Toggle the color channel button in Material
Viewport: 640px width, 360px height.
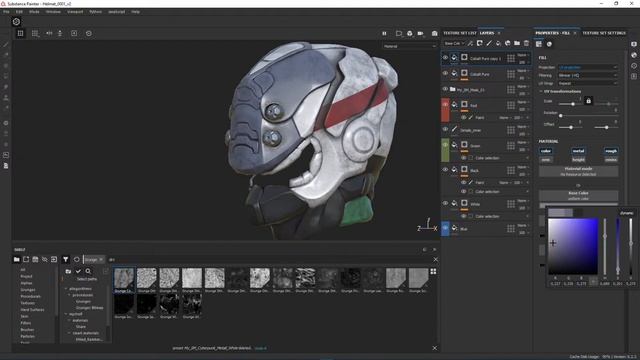pos(546,151)
